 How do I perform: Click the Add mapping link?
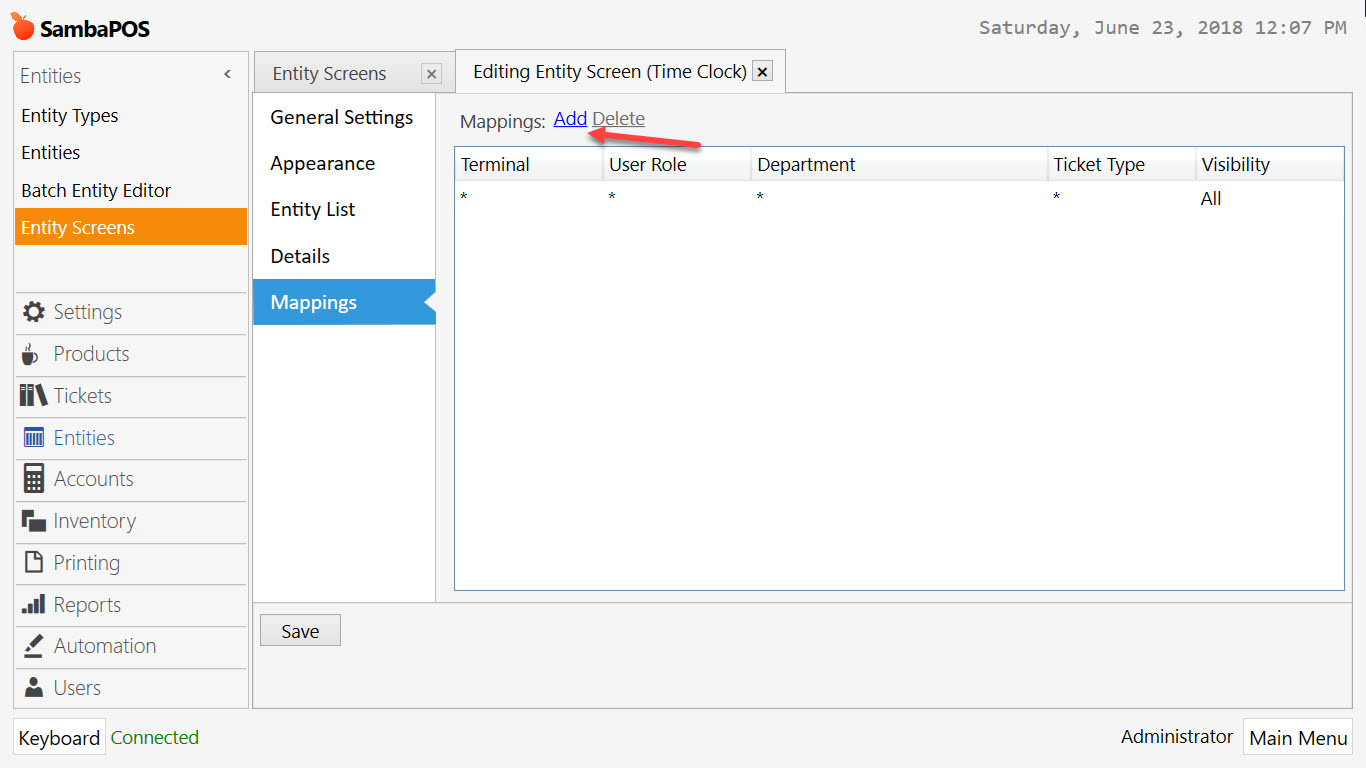(569, 118)
